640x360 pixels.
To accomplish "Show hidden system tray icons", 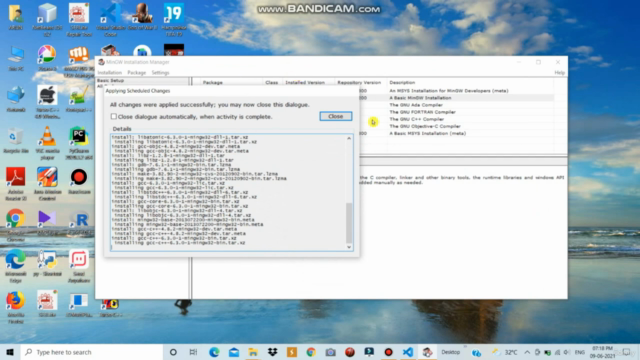I will (527, 352).
